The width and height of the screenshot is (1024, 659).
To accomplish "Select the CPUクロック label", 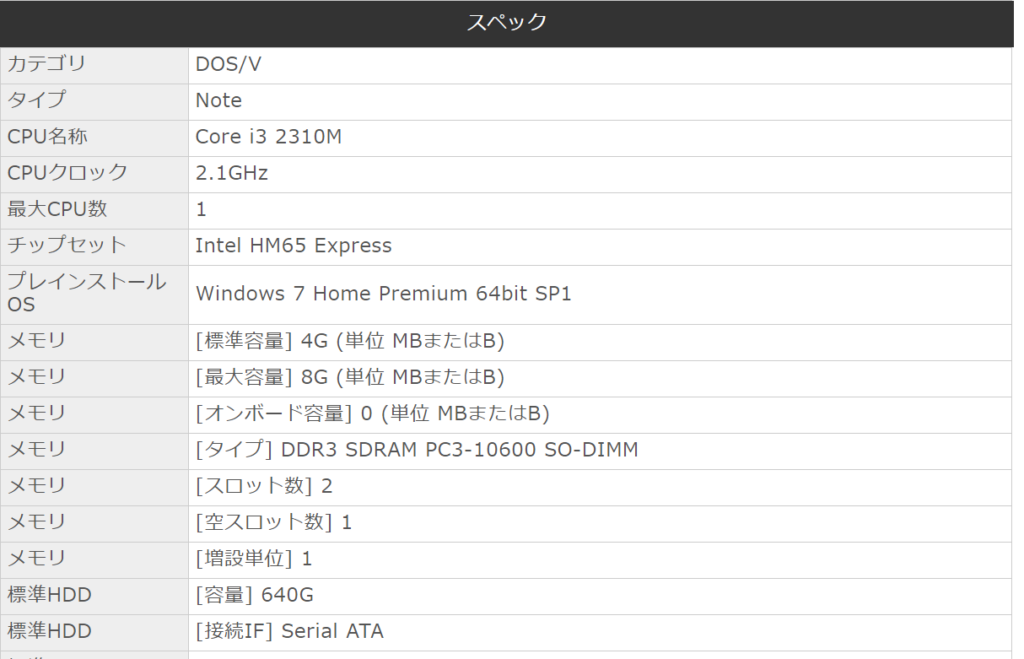I will (x=67, y=173).
